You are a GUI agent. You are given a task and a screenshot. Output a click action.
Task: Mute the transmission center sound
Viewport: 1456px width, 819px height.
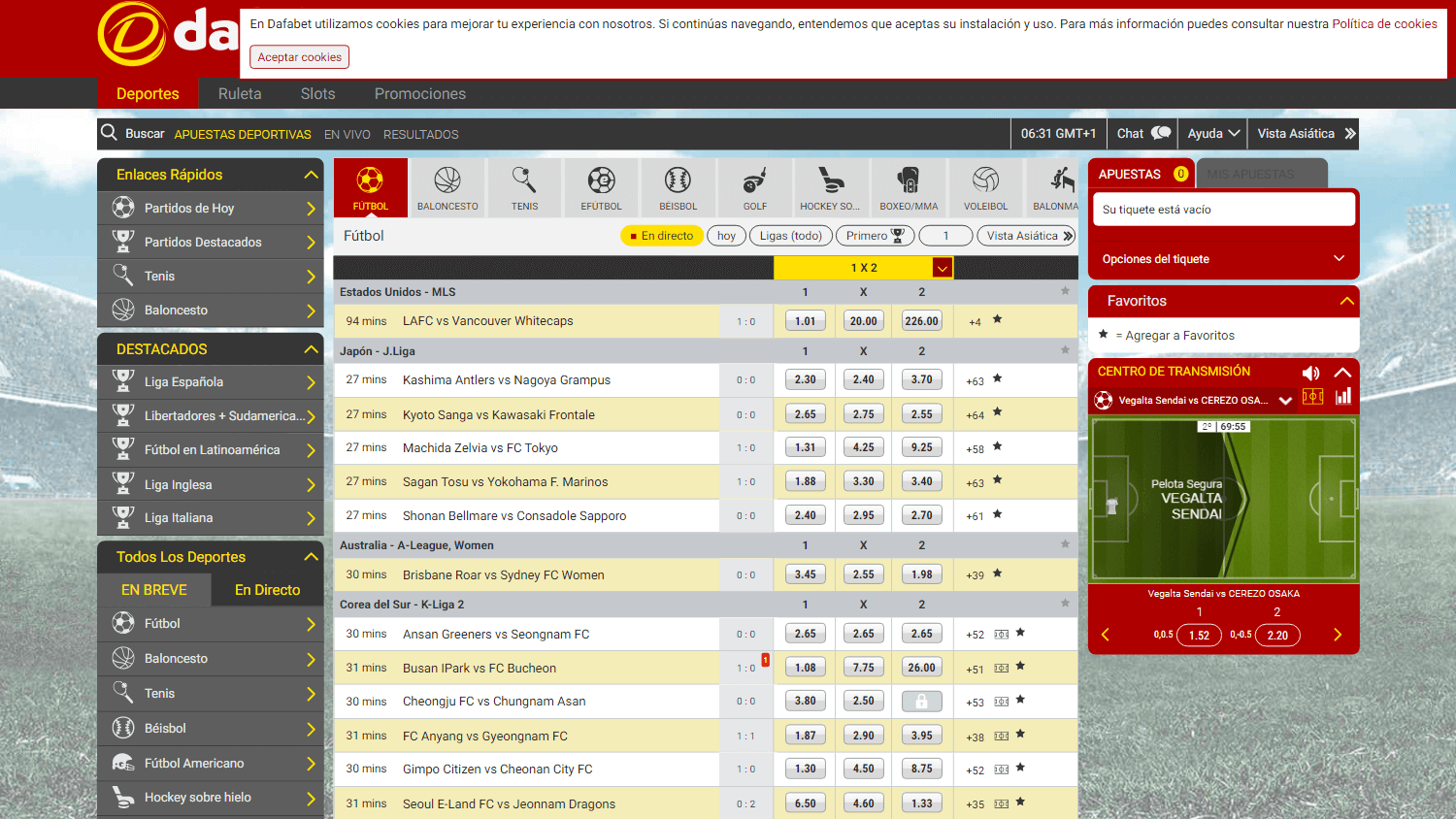point(1311,373)
